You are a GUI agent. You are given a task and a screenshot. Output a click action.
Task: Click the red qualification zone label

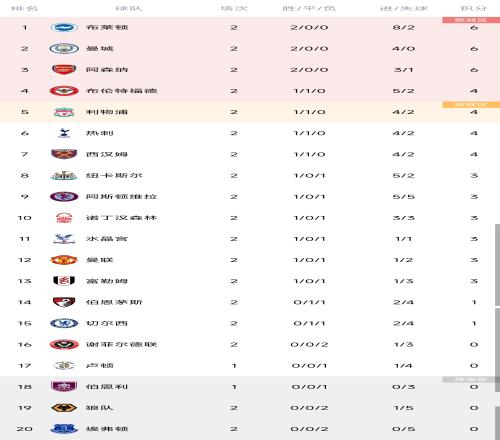pyautogui.click(x=471, y=20)
